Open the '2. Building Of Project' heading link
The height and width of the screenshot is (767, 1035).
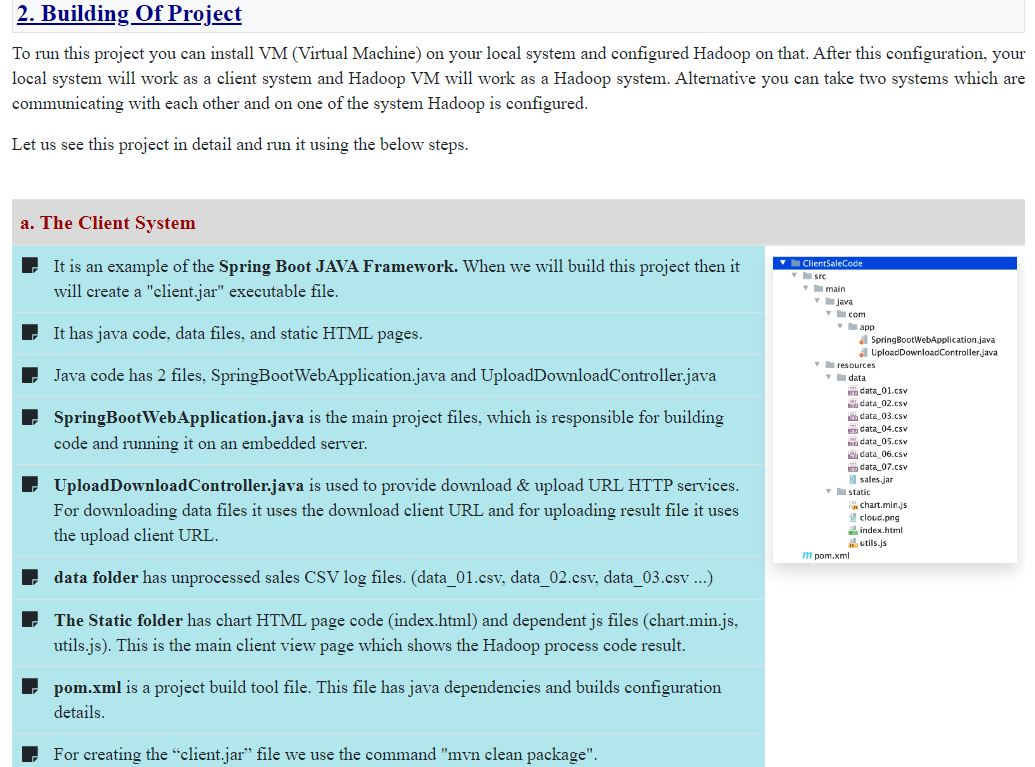coord(129,14)
